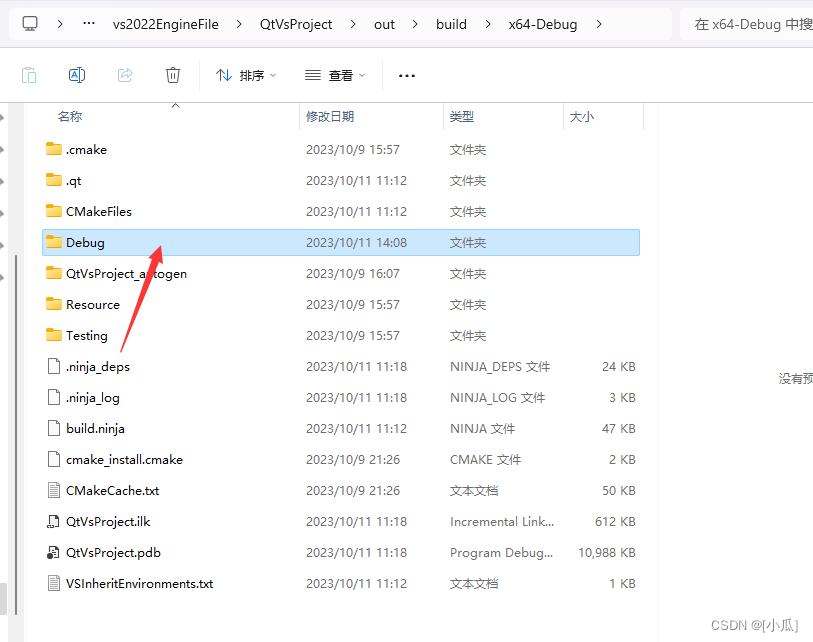Select the VSInheritEnvironments.txt file name
The width and height of the screenshot is (813, 642).
[139, 583]
